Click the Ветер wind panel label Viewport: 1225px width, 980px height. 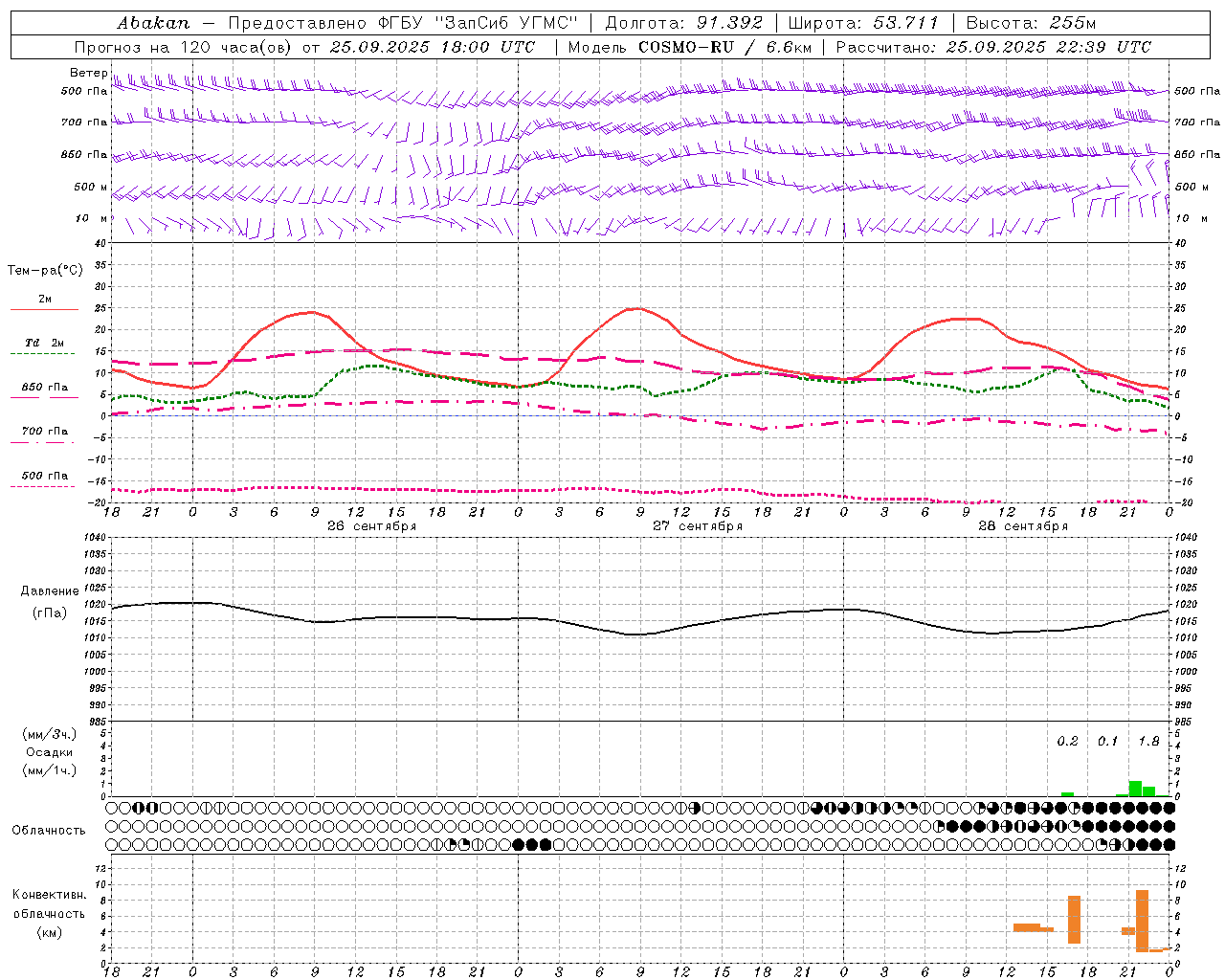[x=89, y=74]
